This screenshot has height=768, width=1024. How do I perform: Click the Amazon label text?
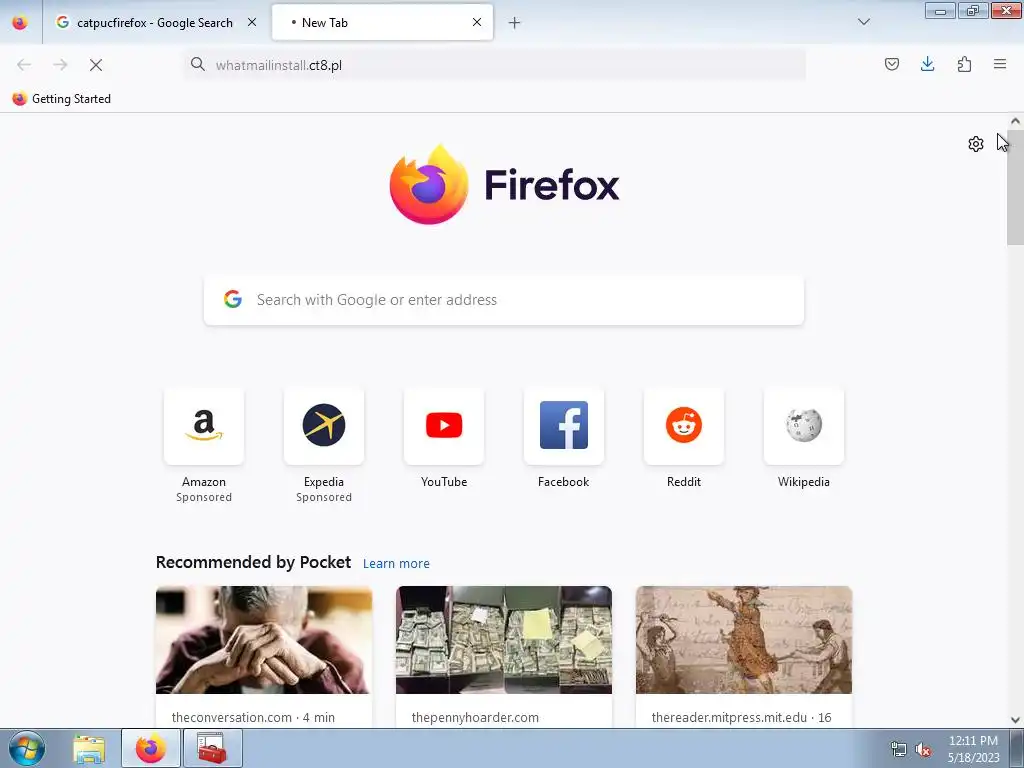tap(204, 482)
